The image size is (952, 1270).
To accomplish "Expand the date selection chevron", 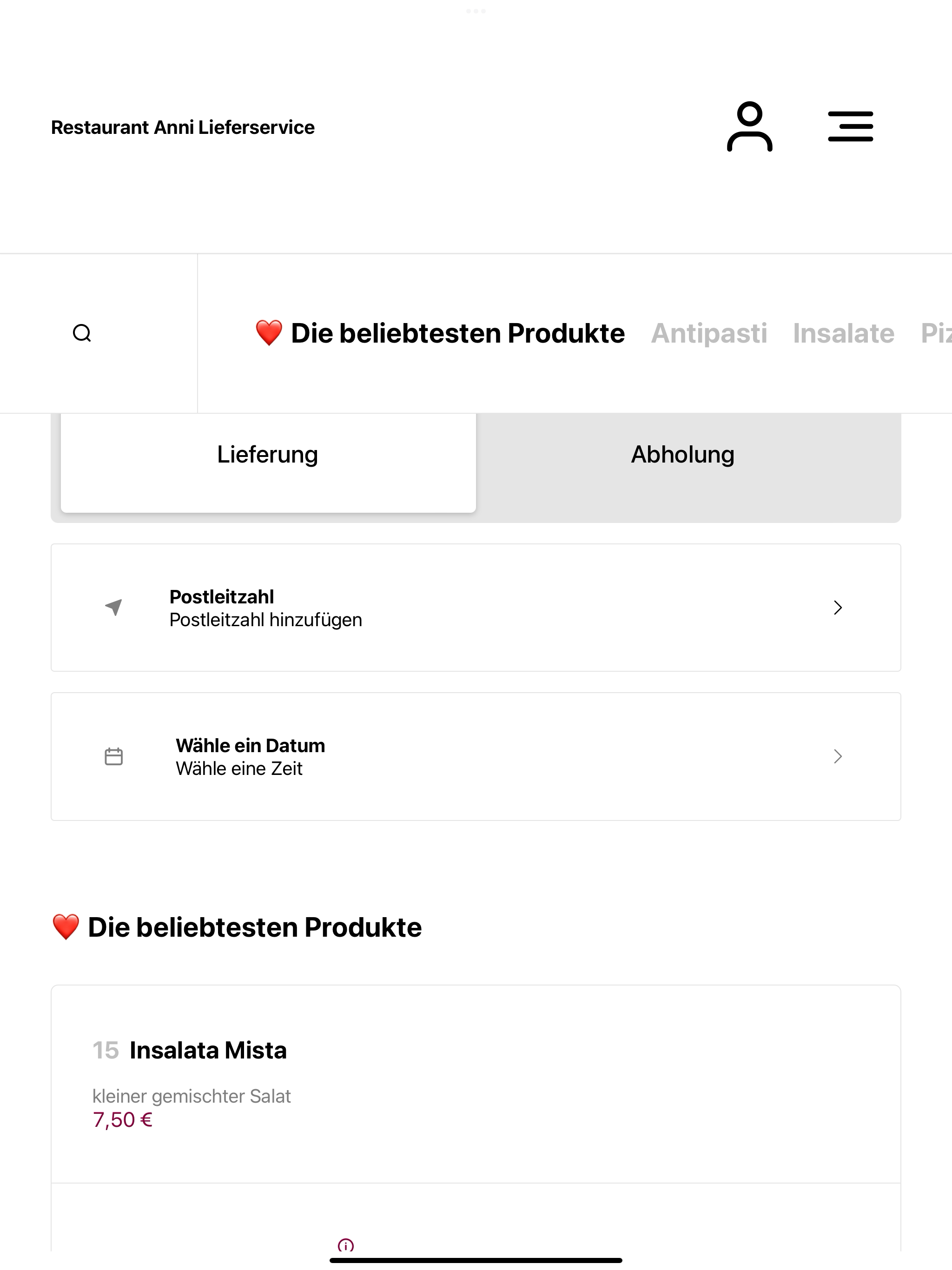I will coord(838,756).
